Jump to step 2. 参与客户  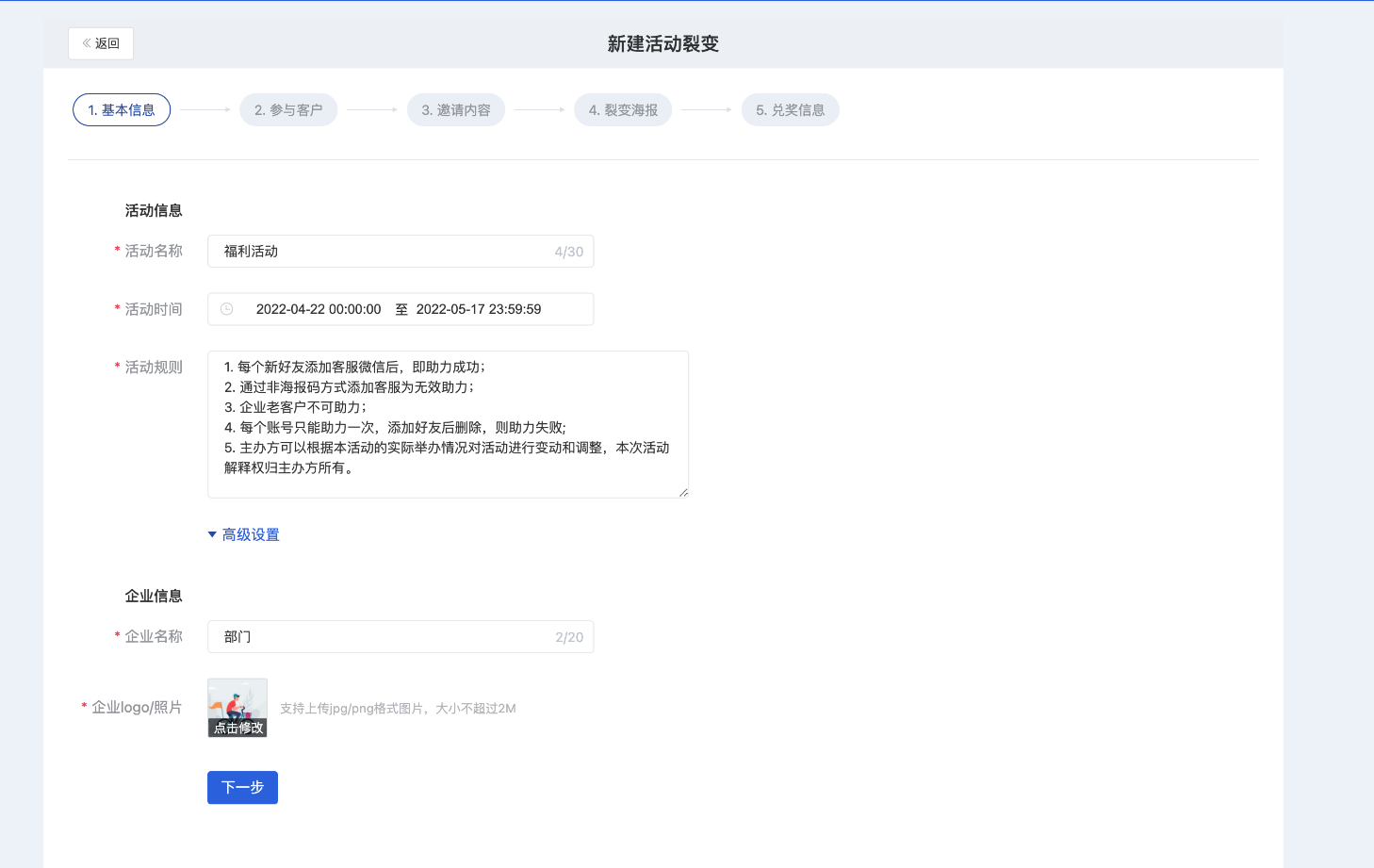(x=288, y=109)
